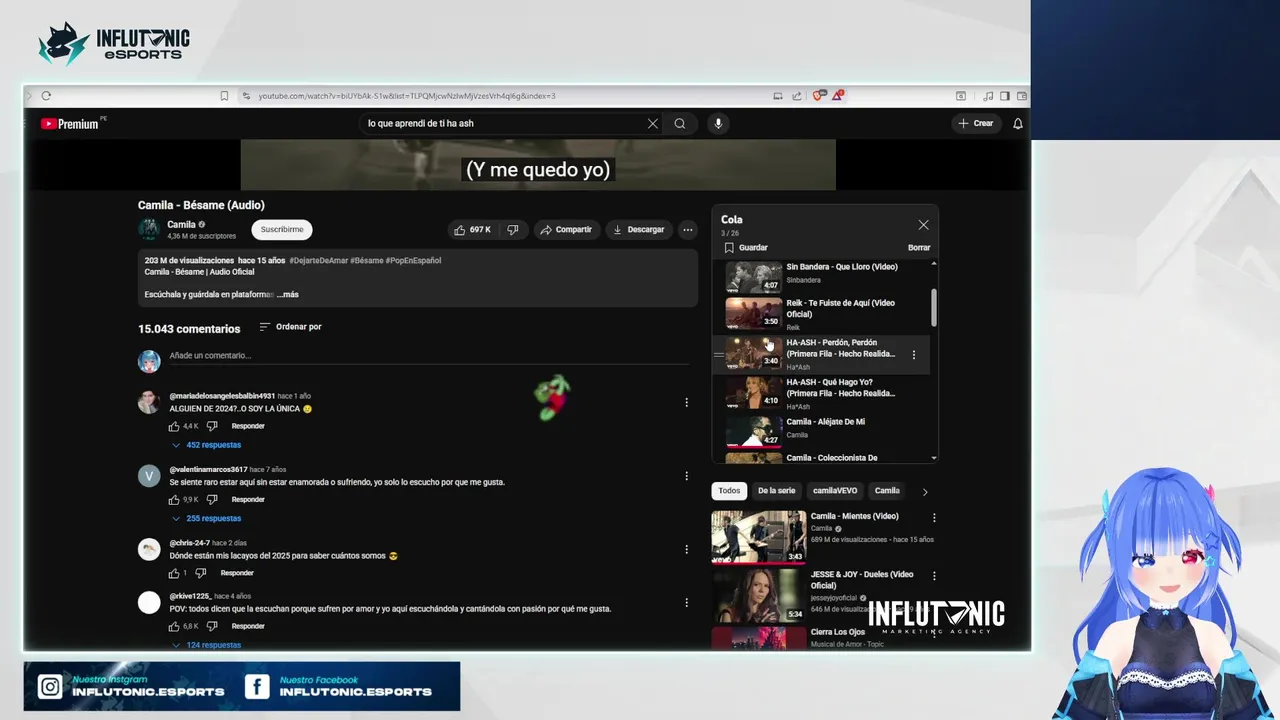Screen dimensions: 1280x720
Task: Click the #PopEnEspañol hashtag link
Action: coord(413,261)
